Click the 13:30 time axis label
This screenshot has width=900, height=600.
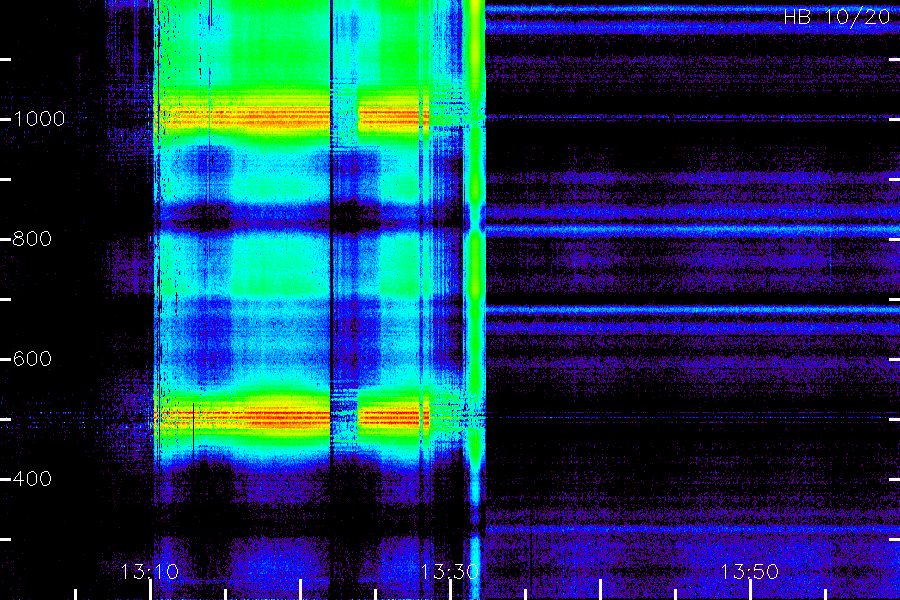tap(449, 572)
